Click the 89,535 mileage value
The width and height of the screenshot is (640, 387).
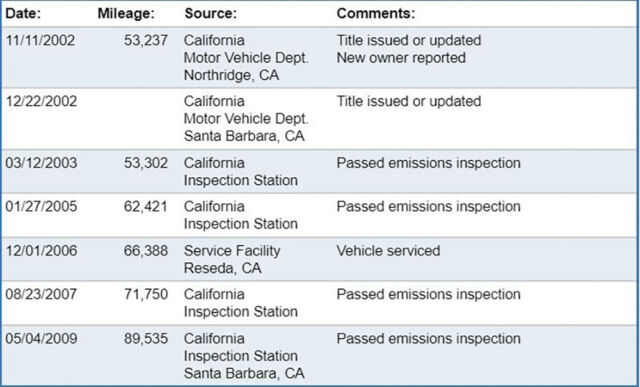coord(146,338)
